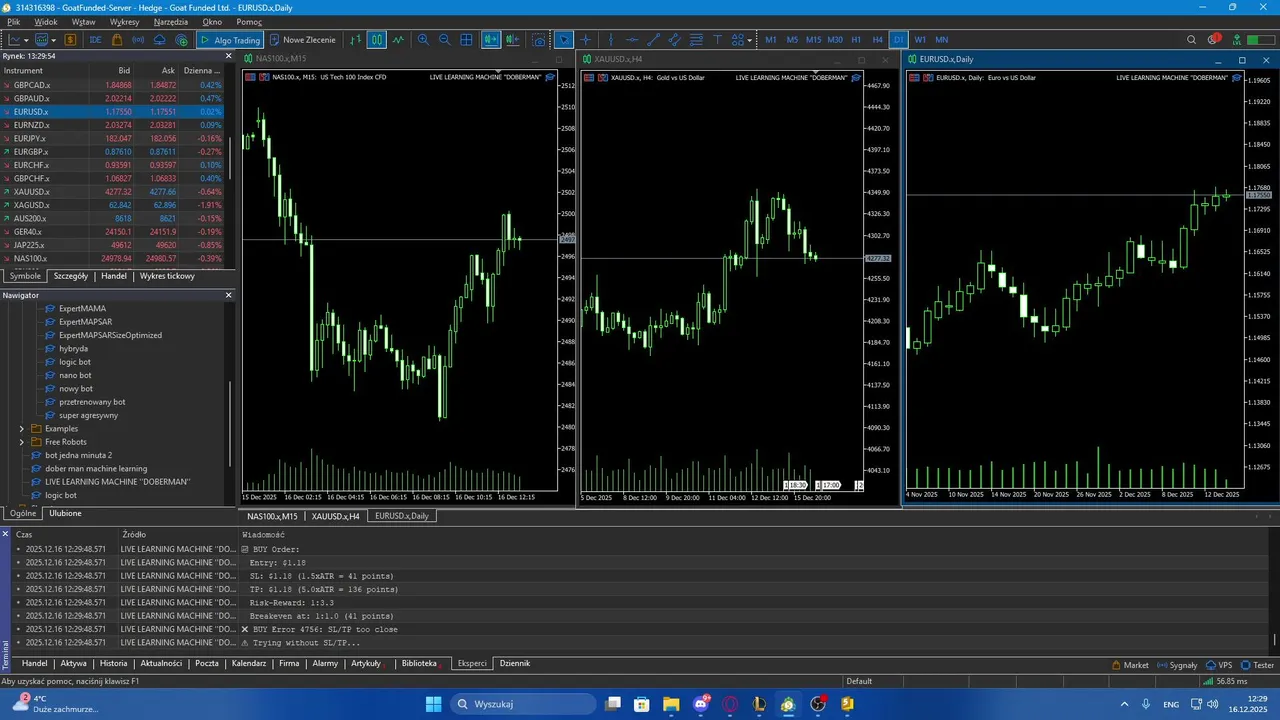Switch to Wykres tickowy tab
The height and width of the screenshot is (720, 1280).
click(167, 276)
